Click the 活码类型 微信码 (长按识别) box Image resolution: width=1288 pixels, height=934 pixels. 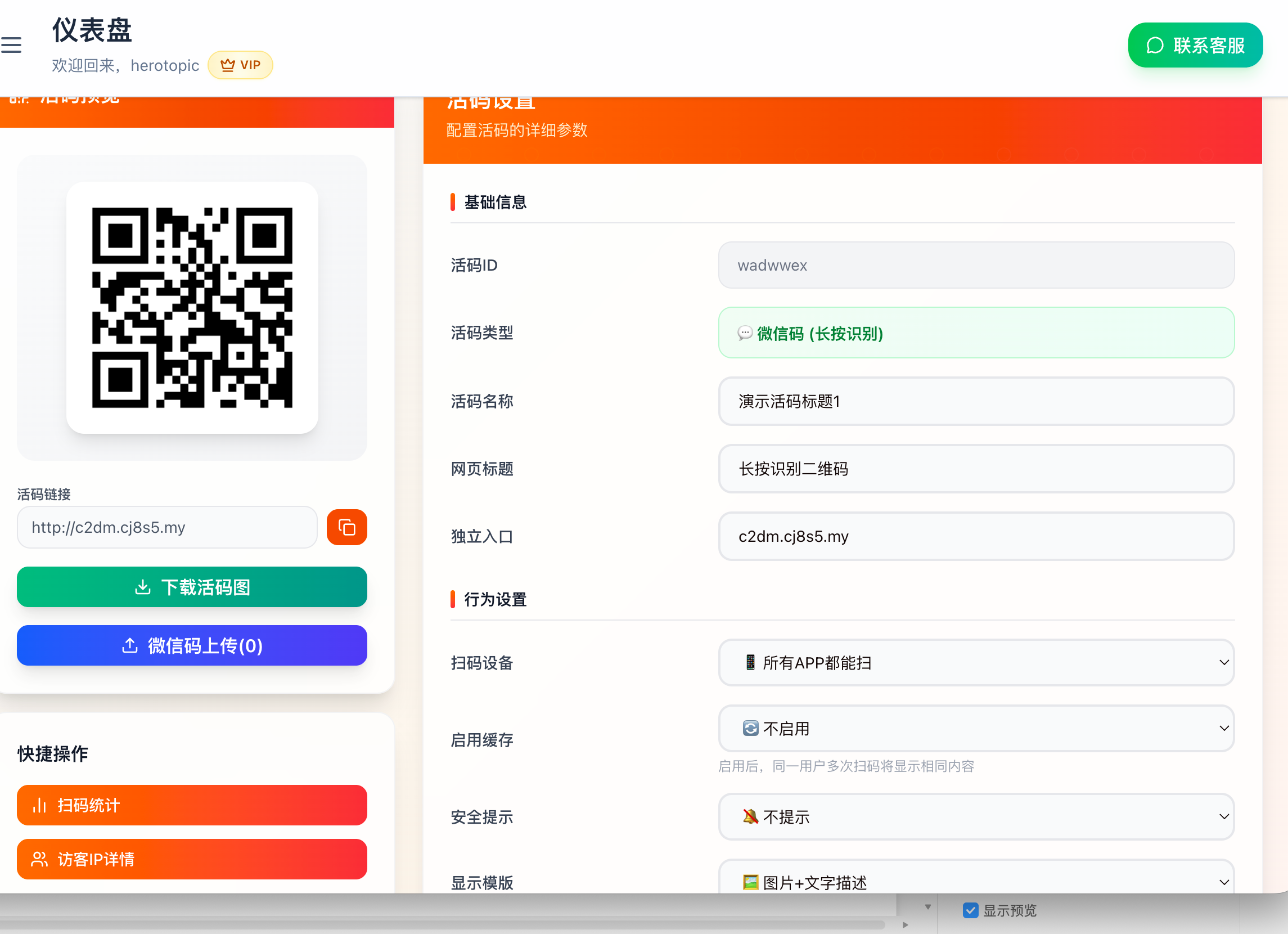pyautogui.click(x=976, y=333)
